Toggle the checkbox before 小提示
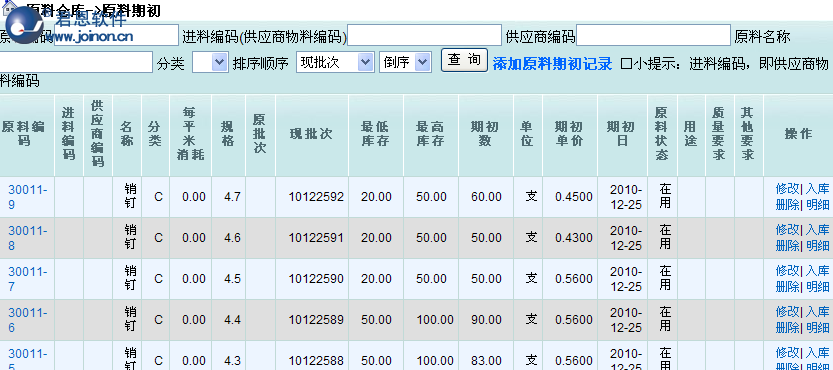The height and width of the screenshot is (370, 833). coord(626,64)
